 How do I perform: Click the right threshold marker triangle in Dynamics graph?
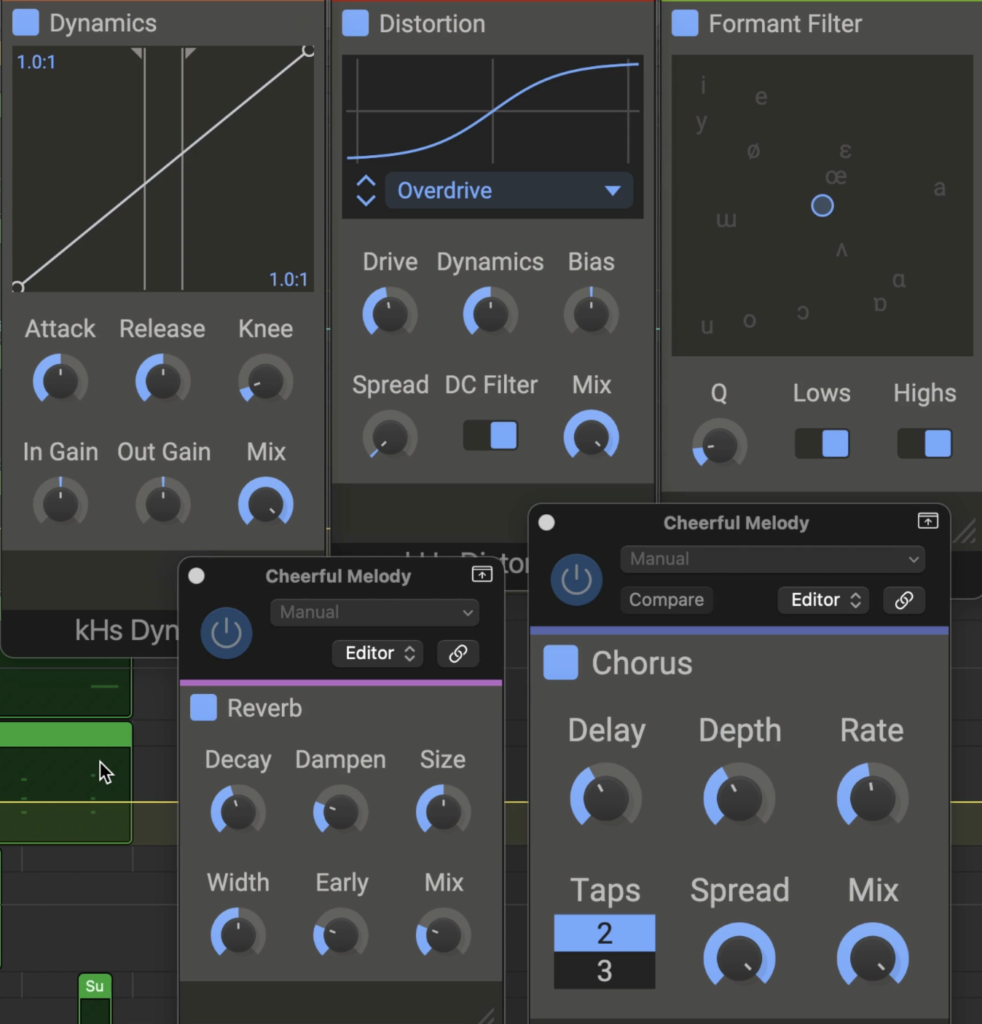pos(189,53)
